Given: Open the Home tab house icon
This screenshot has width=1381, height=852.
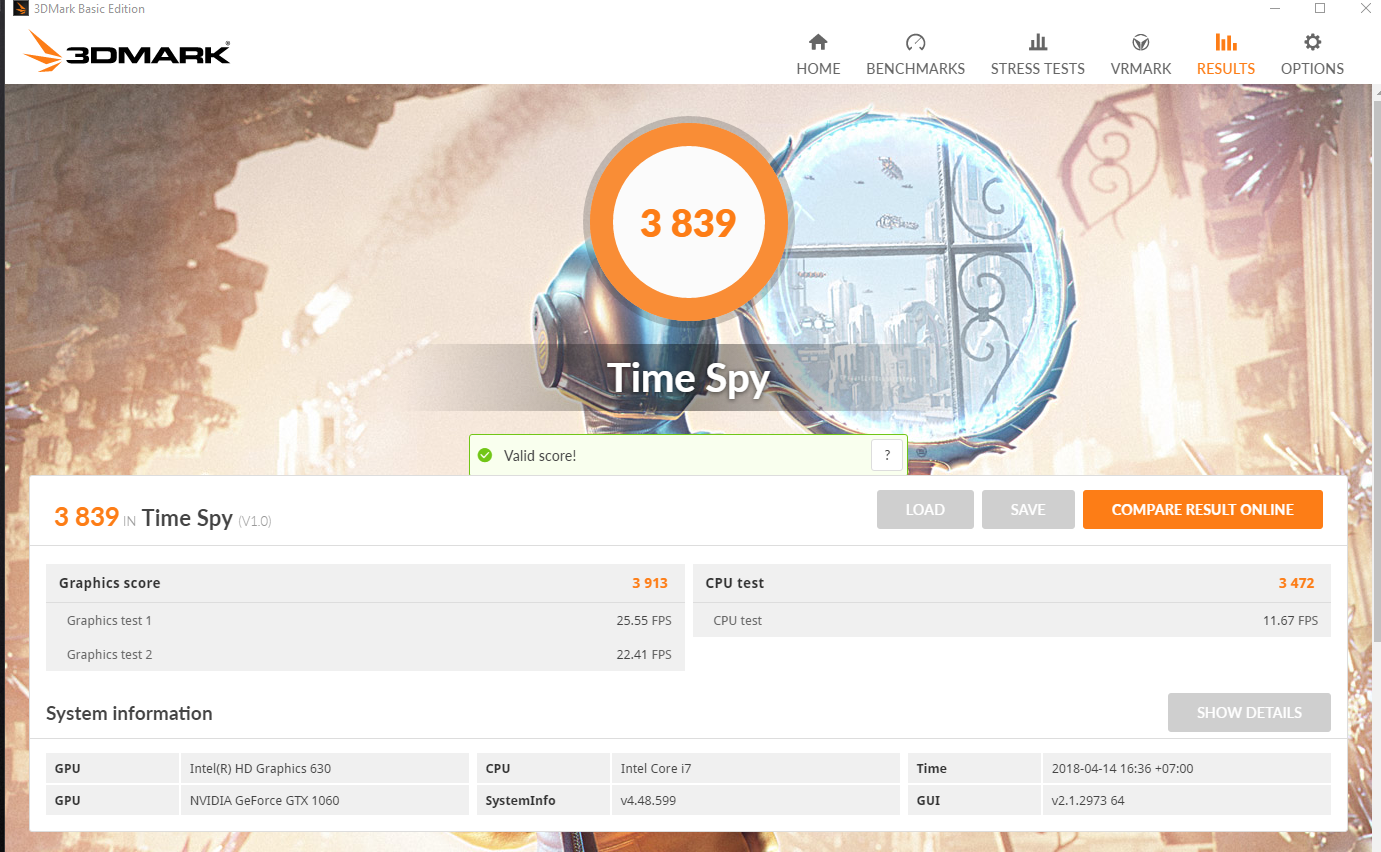Looking at the screenshot, I should coord(818,42).
